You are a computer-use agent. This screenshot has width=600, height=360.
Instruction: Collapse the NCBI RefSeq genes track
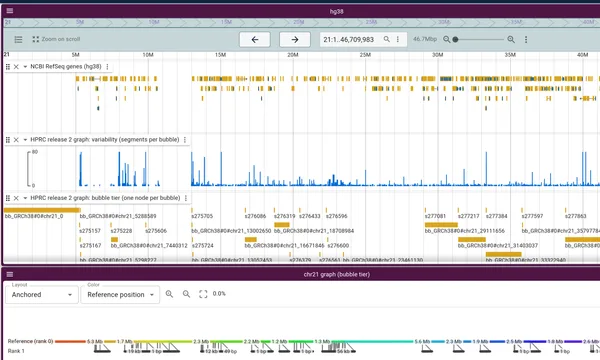(25, 67)
